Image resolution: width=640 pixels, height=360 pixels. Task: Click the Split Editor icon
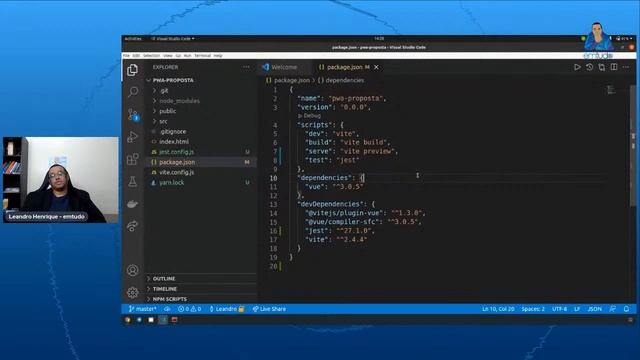[x=614, y=67]
